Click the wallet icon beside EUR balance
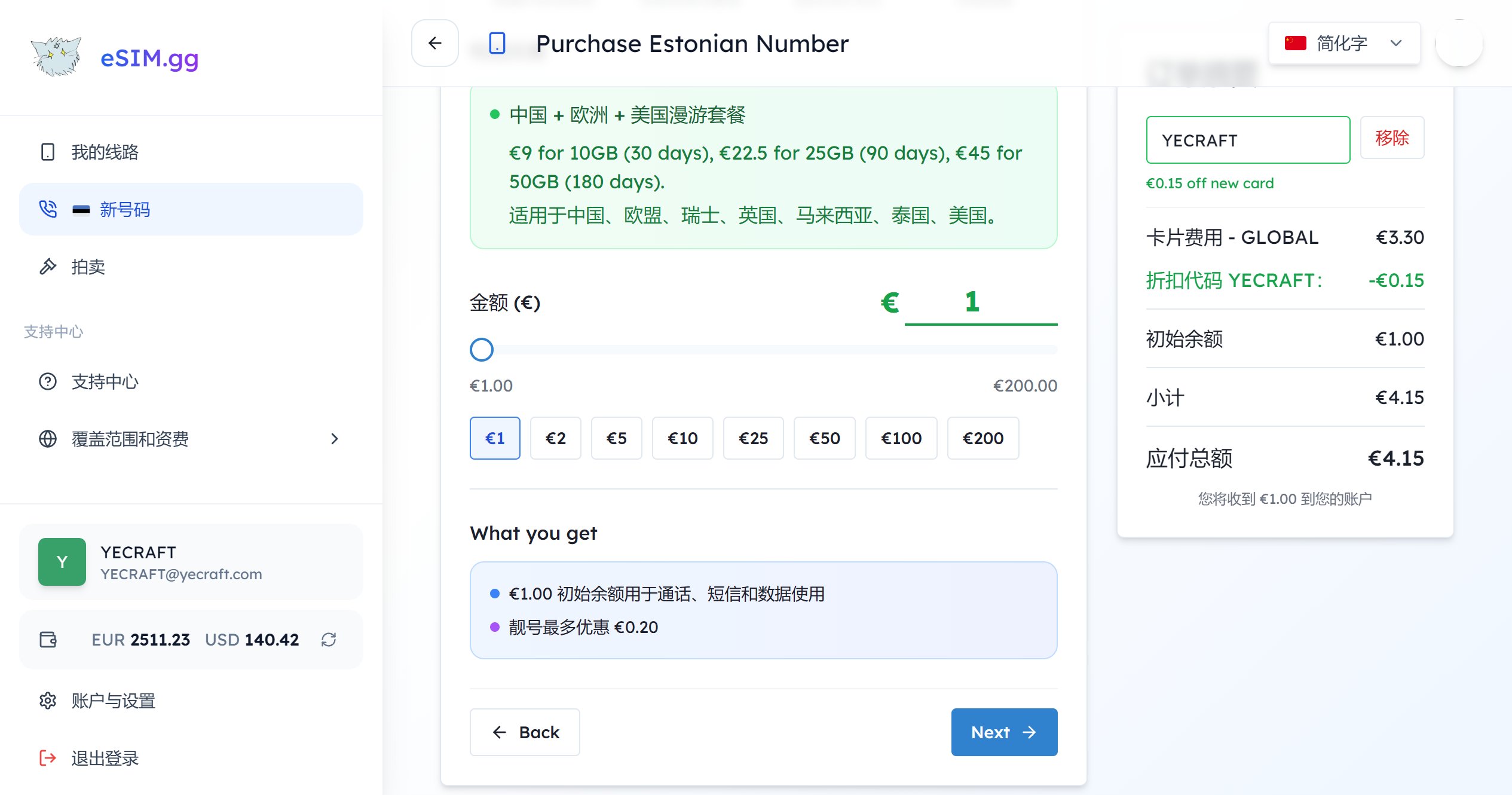The height and width of the screenshot is (795, 1512). (x=48, y=640)
